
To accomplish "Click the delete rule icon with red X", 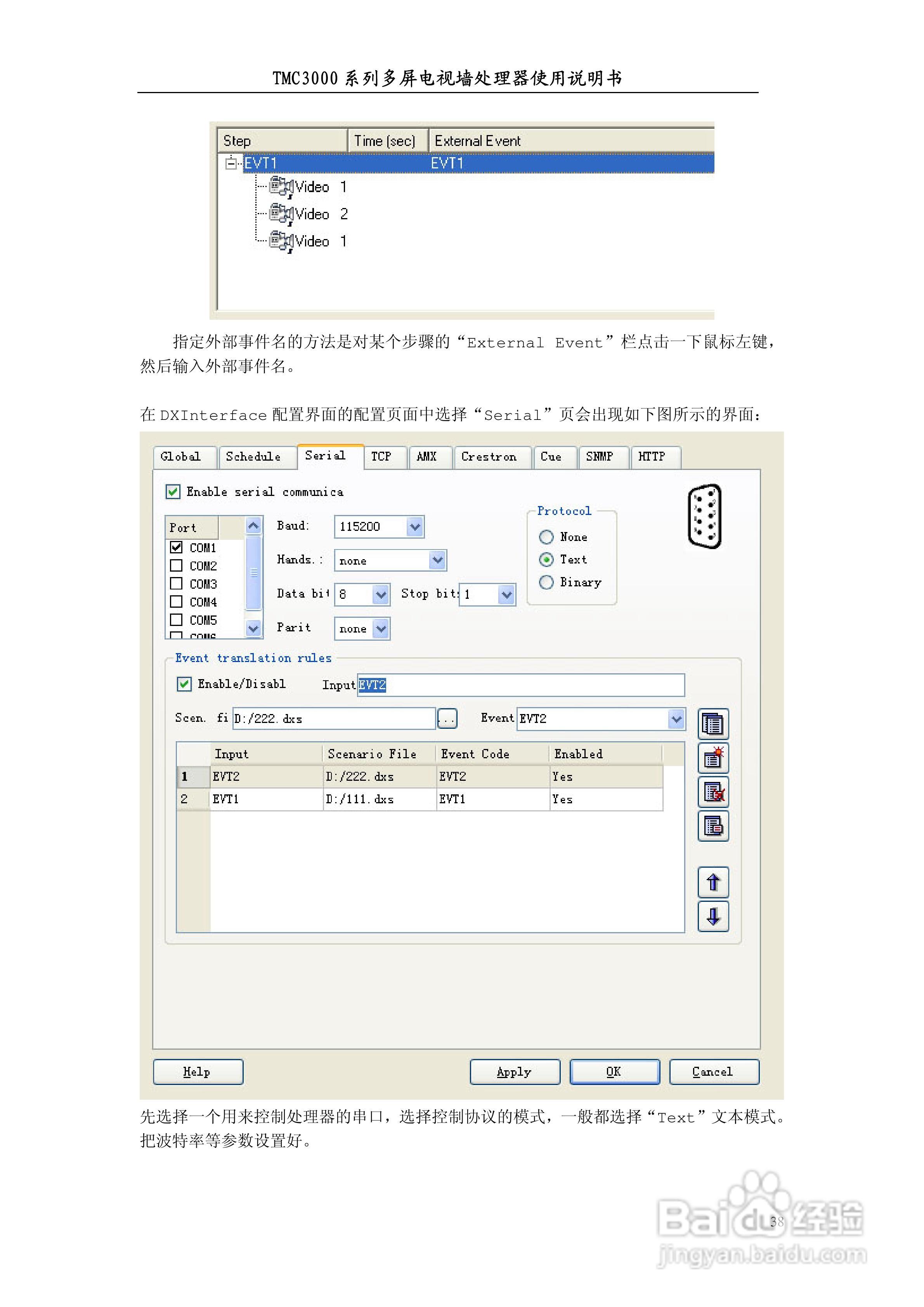I will click(x=713, y=792).
